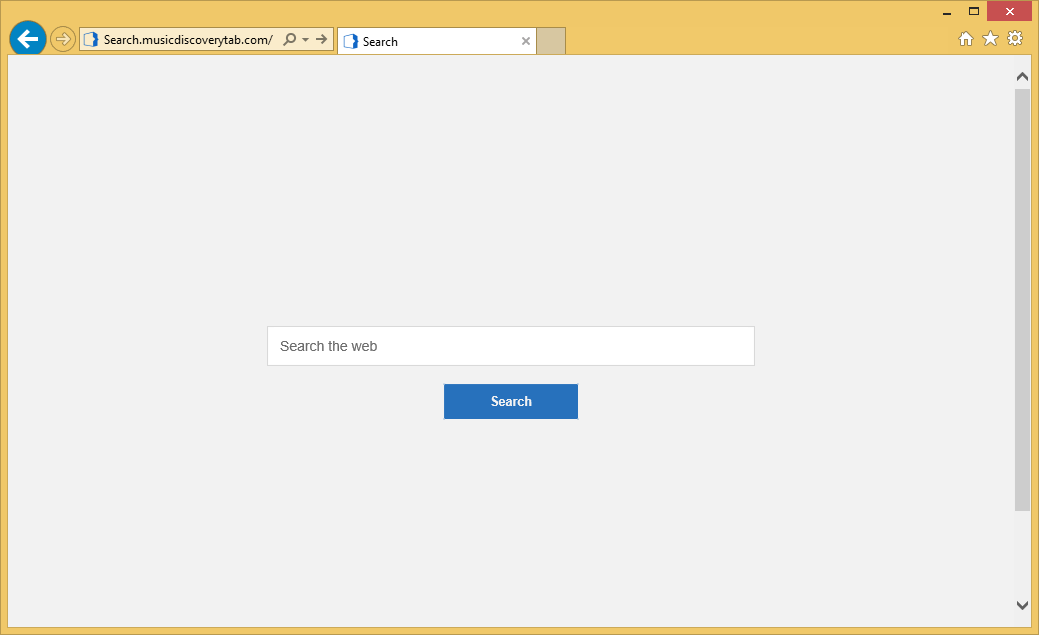
Task: Maximize the browser window
Action: pos(973,12)
